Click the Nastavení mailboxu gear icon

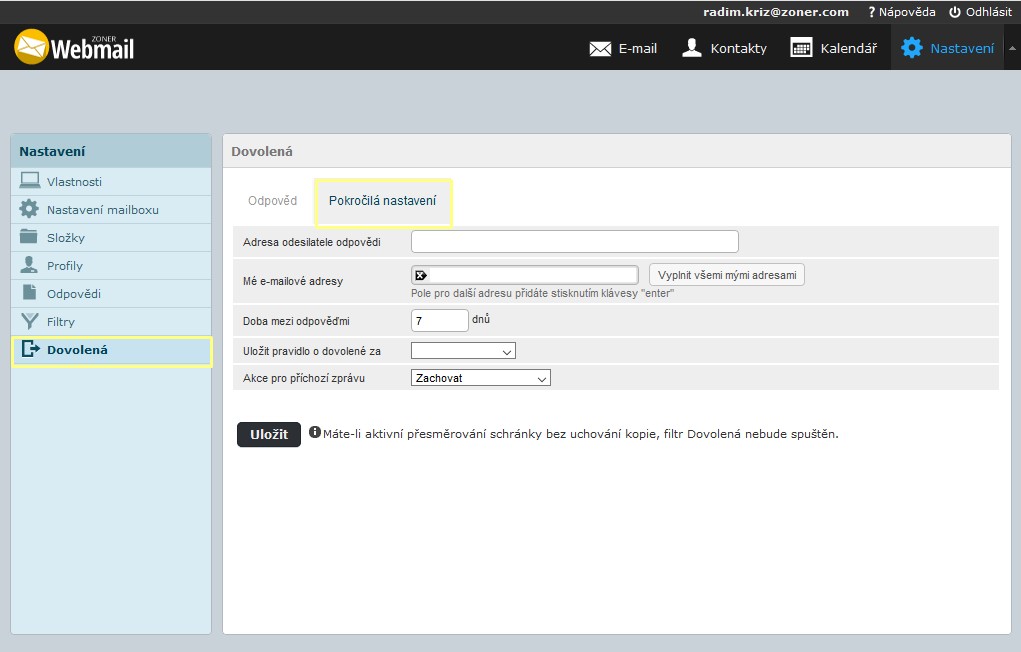click(30, 210)
